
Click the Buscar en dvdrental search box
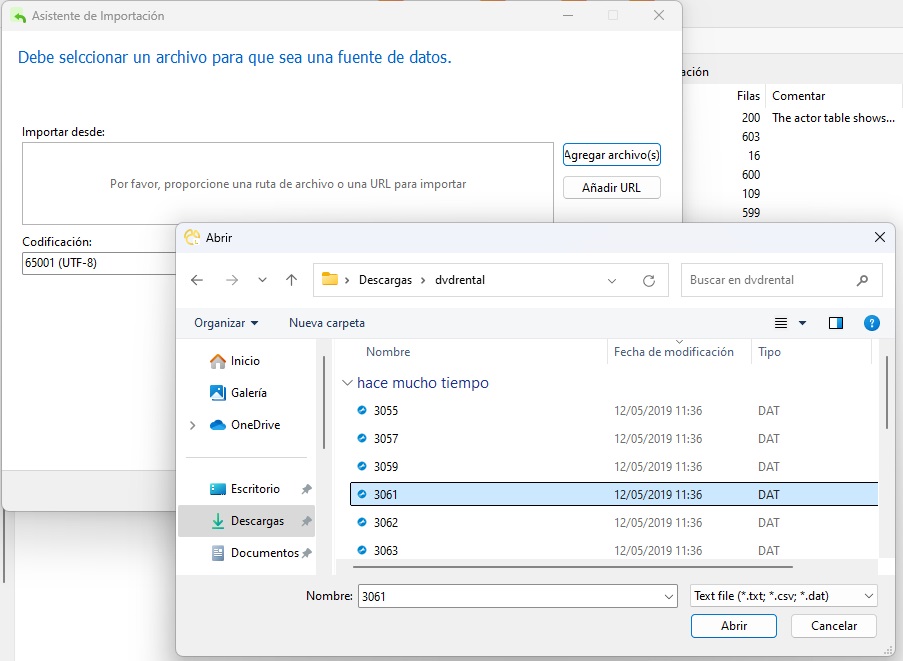coord(781,280)
